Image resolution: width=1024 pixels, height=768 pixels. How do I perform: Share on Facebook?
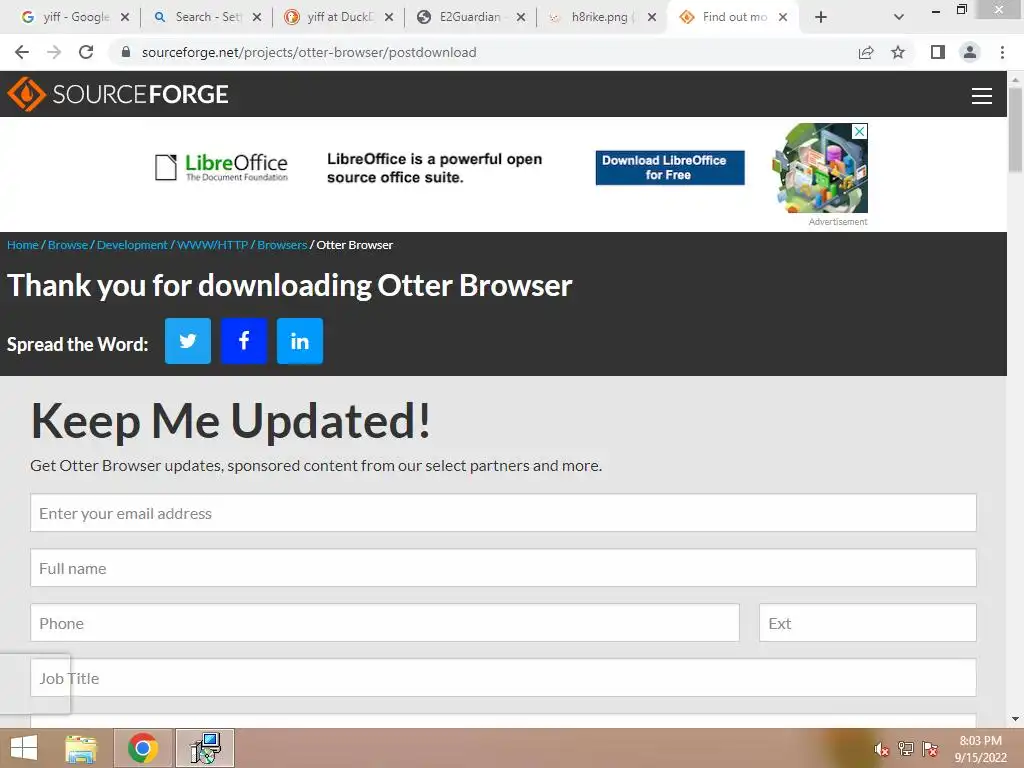(x=244, y=341)
